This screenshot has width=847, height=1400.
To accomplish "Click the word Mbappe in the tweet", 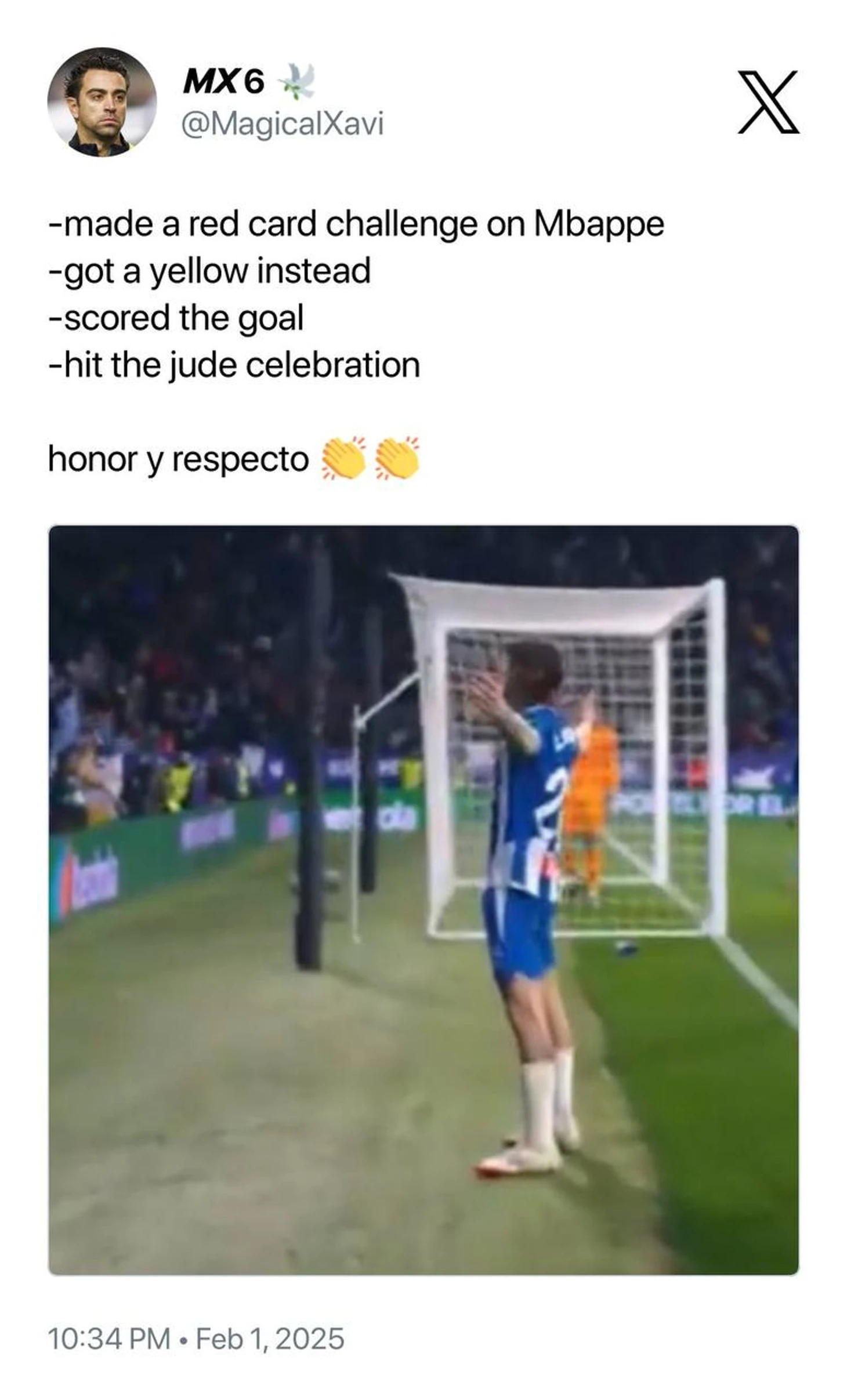I will (x=599, y=224).
